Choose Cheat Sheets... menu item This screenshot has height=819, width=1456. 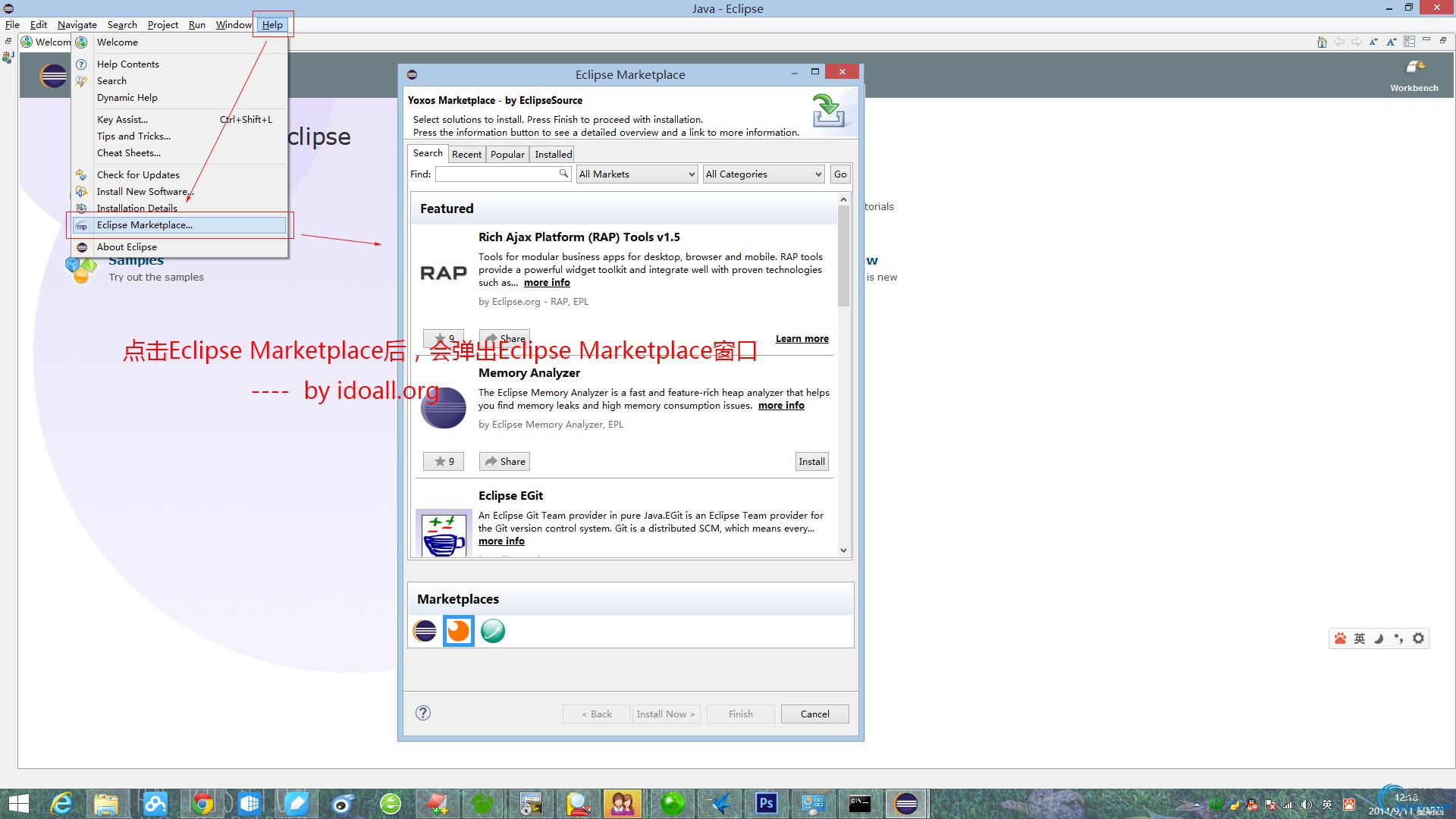[x=179, y=153]
